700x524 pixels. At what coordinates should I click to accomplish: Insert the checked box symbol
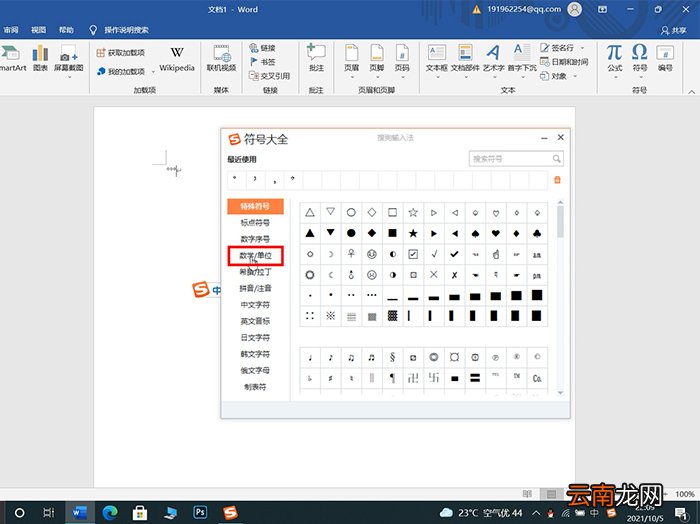click(413, 254)
